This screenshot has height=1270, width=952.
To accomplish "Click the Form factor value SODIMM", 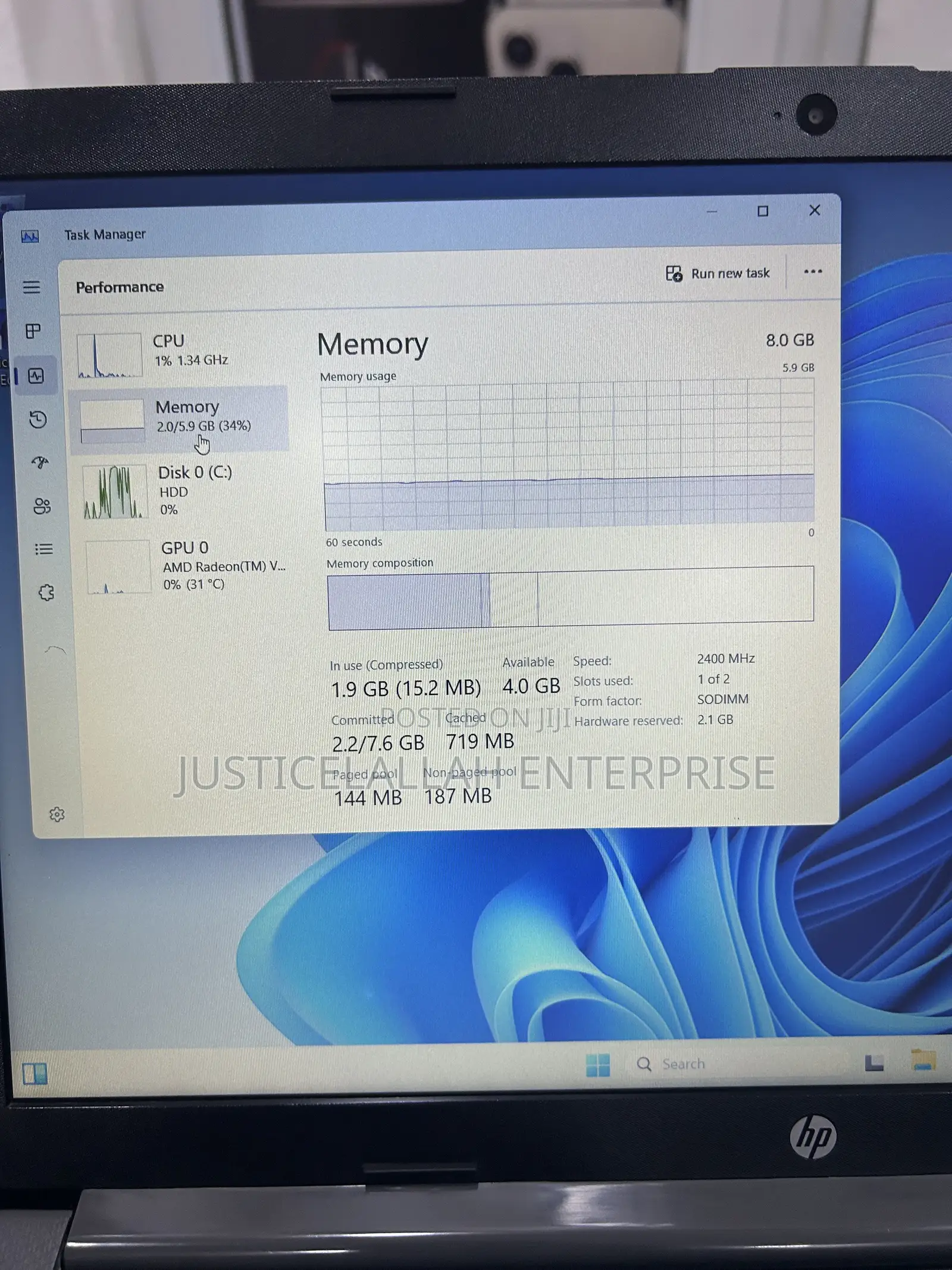I will pyautogui.click(x=723, y=699).
